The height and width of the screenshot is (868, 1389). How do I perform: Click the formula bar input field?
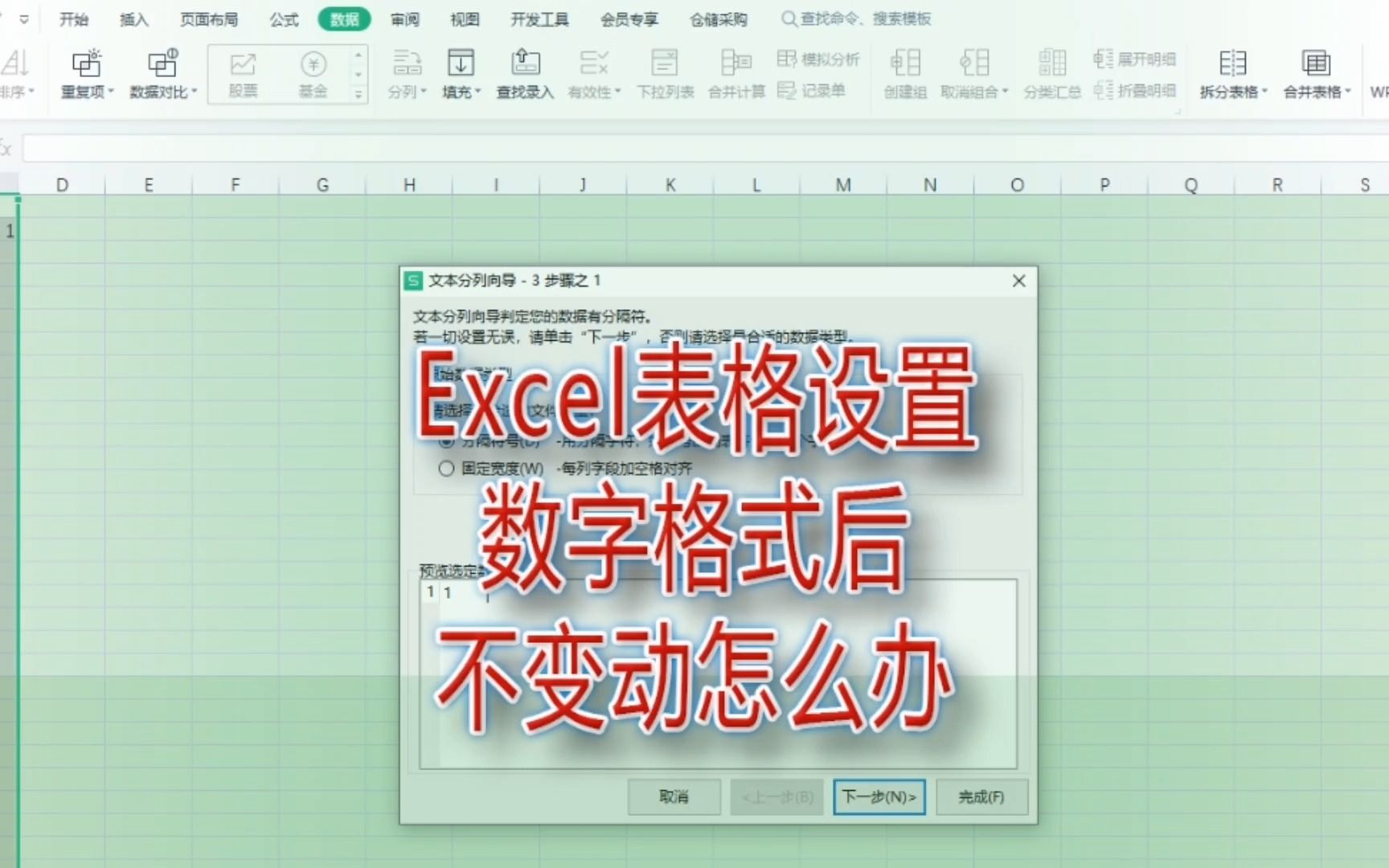click(x=706, y=148)
